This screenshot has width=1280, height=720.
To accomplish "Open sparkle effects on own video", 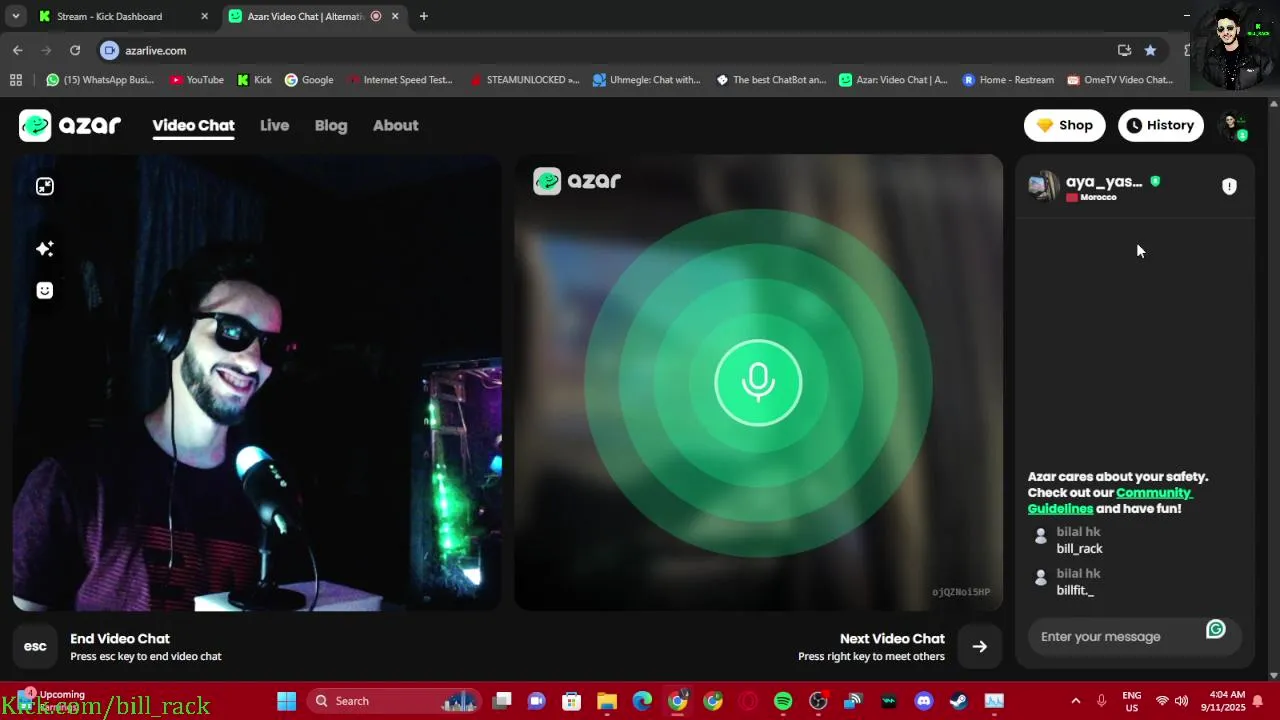I will [x=45, y=249].
